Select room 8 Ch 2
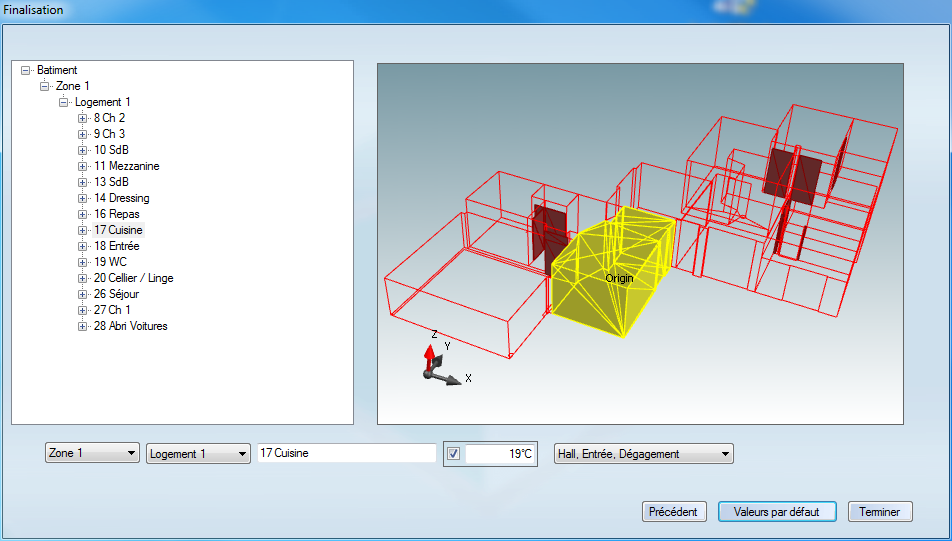This screenshot has width=952, height=541. click(x=109, y=118)
